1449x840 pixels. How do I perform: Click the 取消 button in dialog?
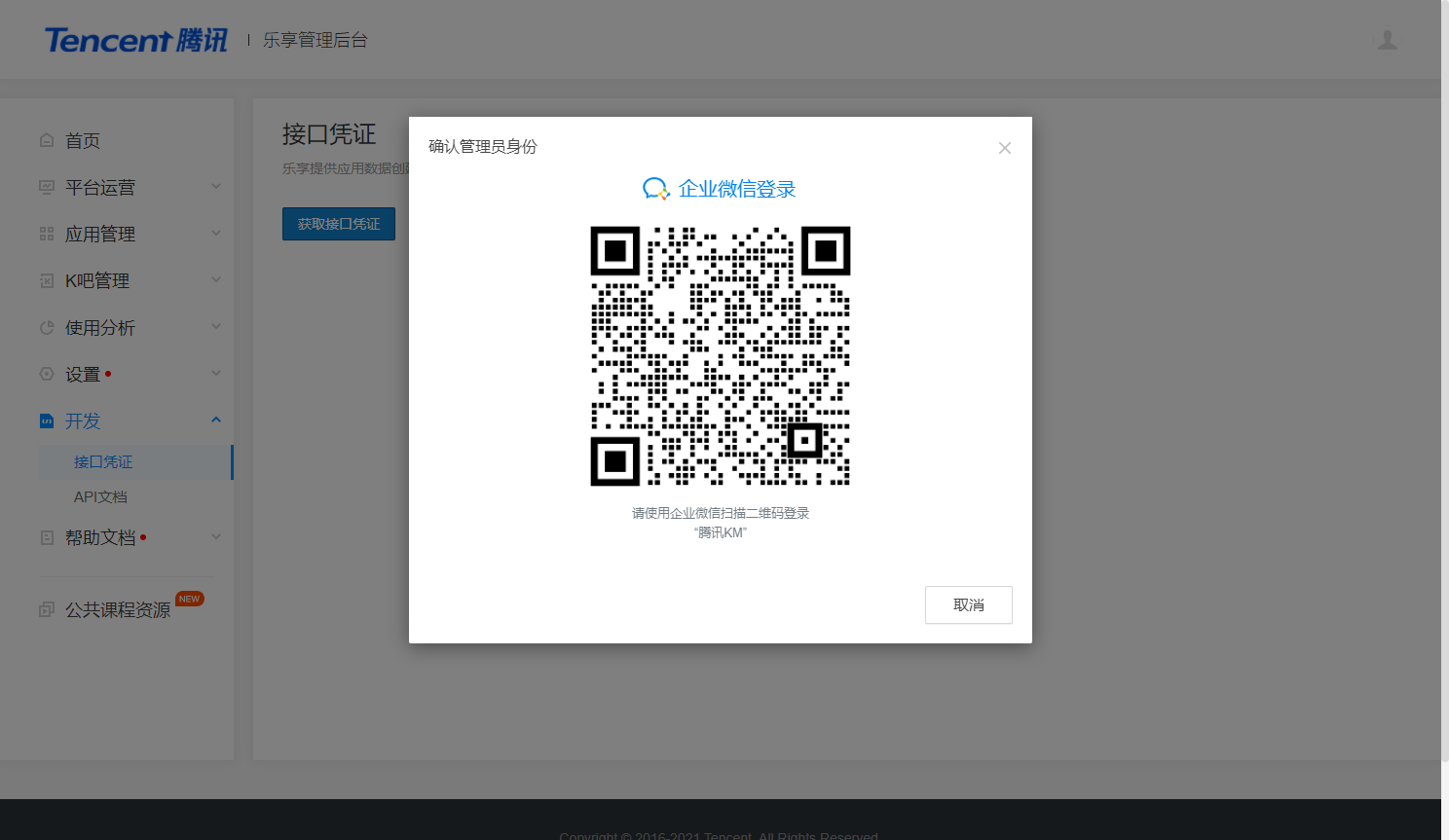[x=969, y=604]
